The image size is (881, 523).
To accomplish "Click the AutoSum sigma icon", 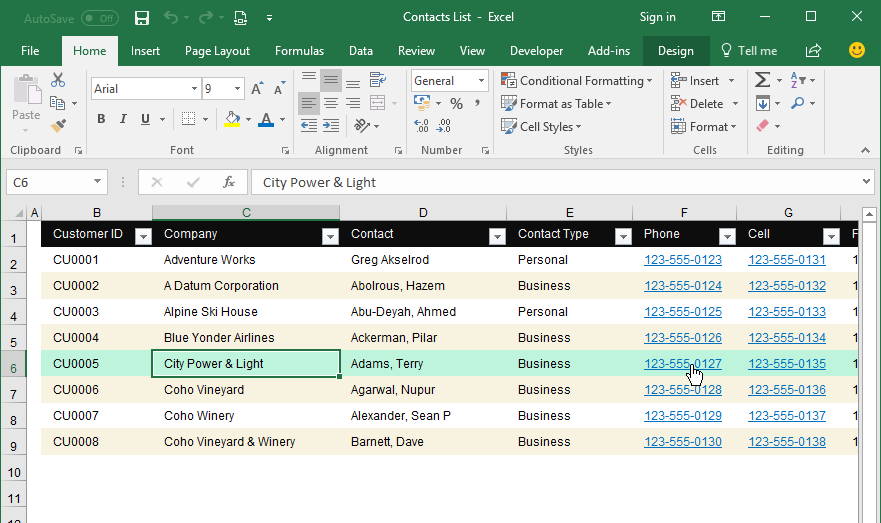I will coord(762,80).
